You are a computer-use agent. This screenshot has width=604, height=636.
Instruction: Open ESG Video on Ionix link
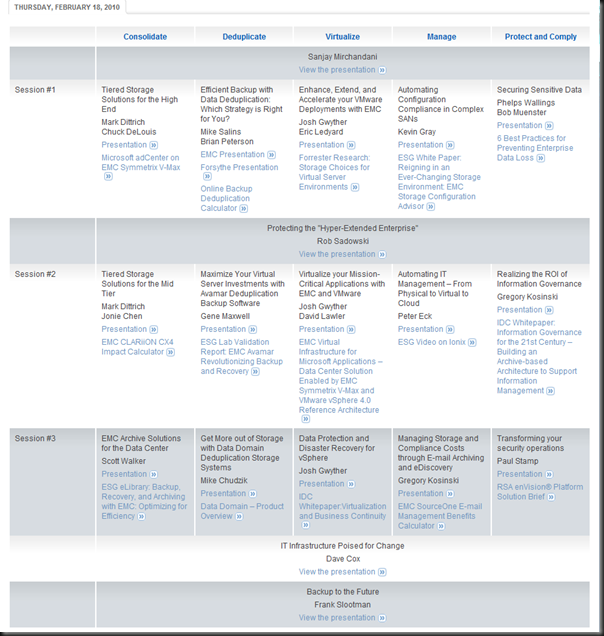point(432,342)
